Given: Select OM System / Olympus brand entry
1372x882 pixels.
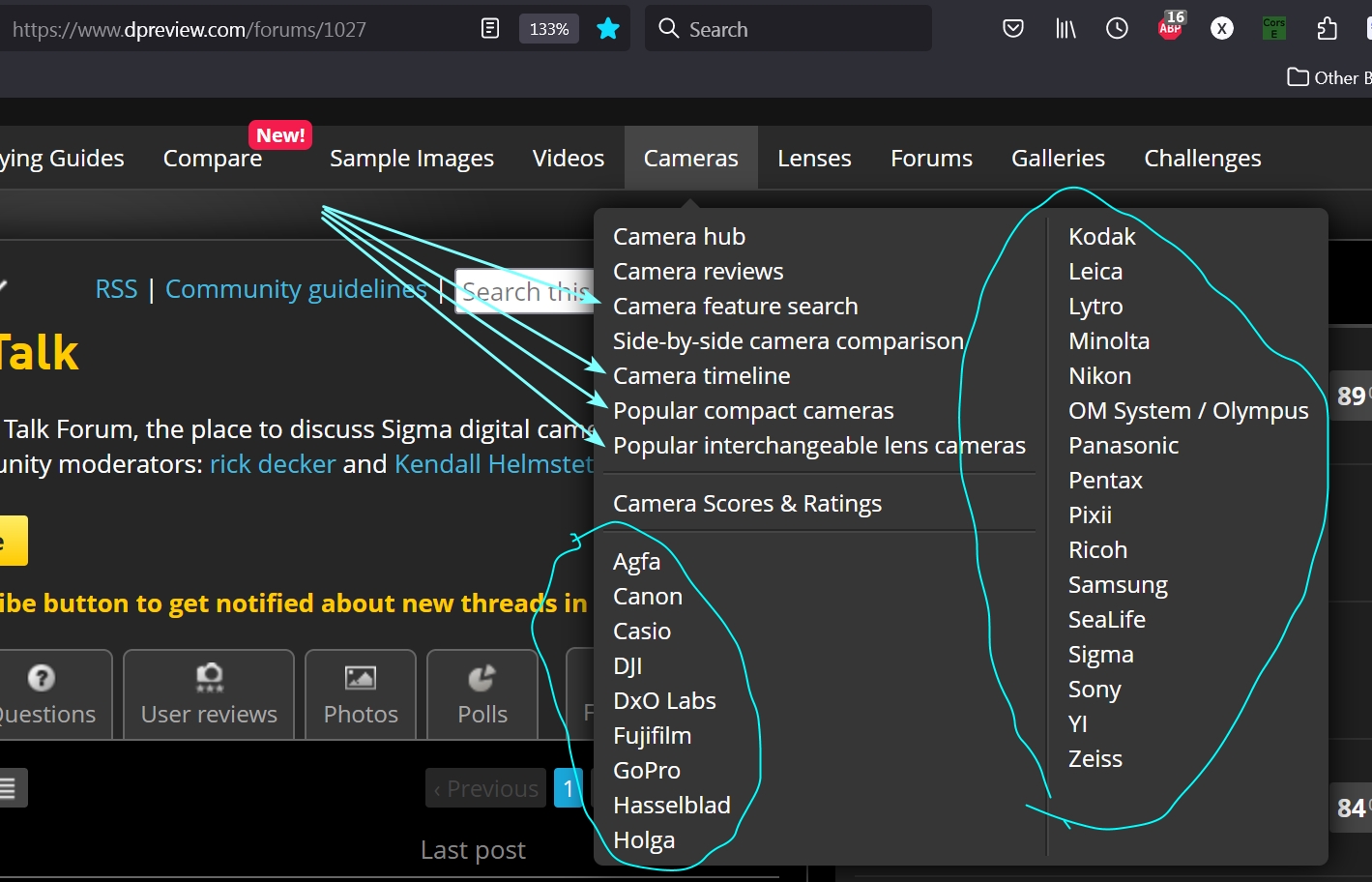Looking at the screenshot, I should pyautogui.click(x=1187, y=411).
